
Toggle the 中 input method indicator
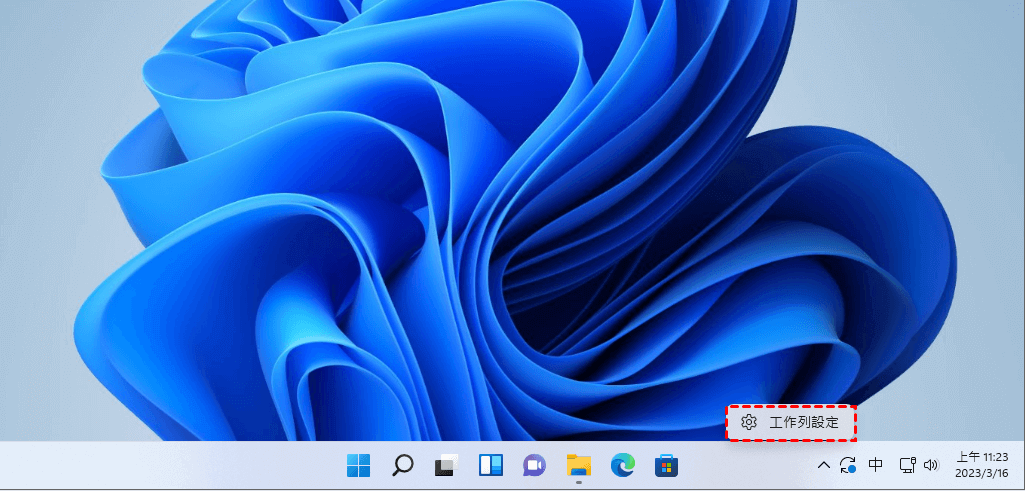click(876, 465)
